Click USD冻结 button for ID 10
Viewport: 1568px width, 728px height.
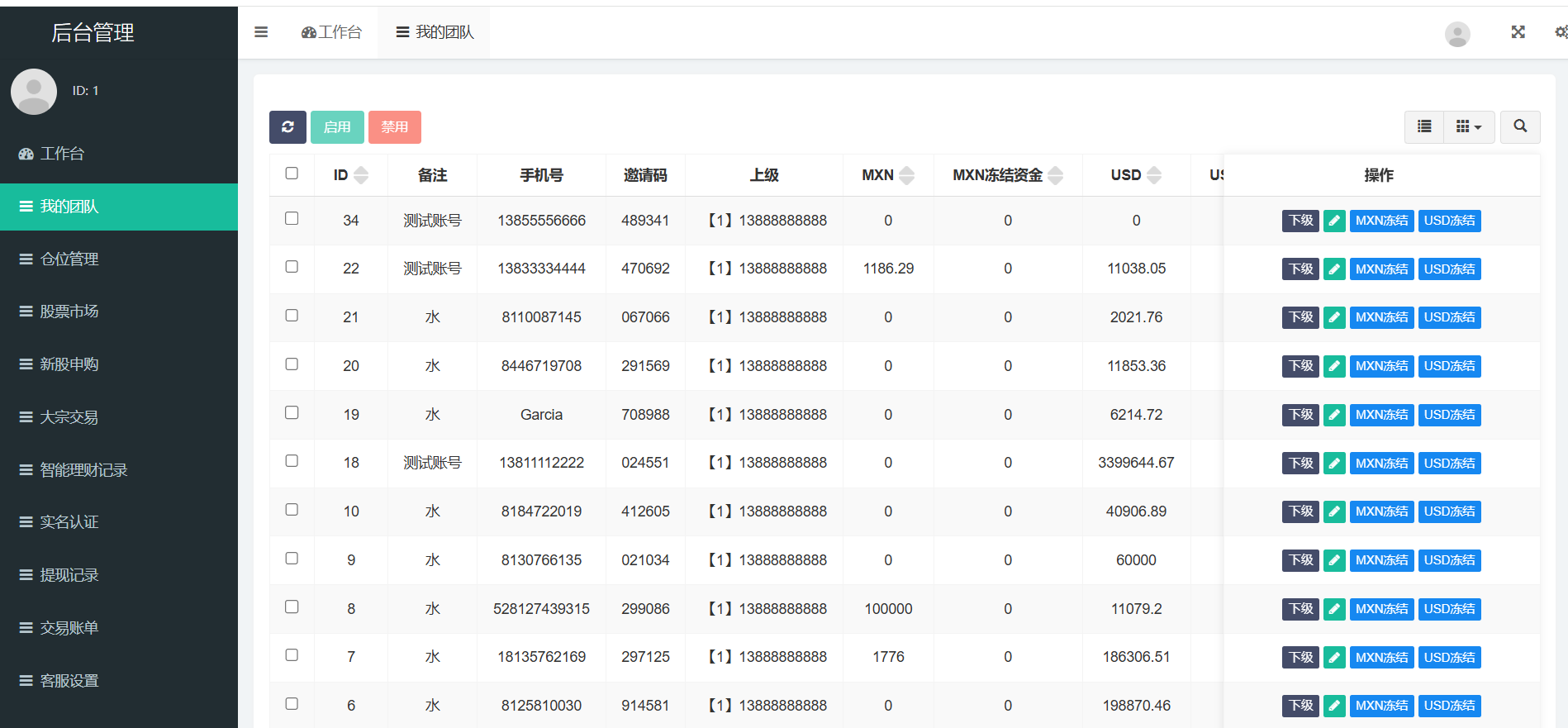[x=1449, y=512]
